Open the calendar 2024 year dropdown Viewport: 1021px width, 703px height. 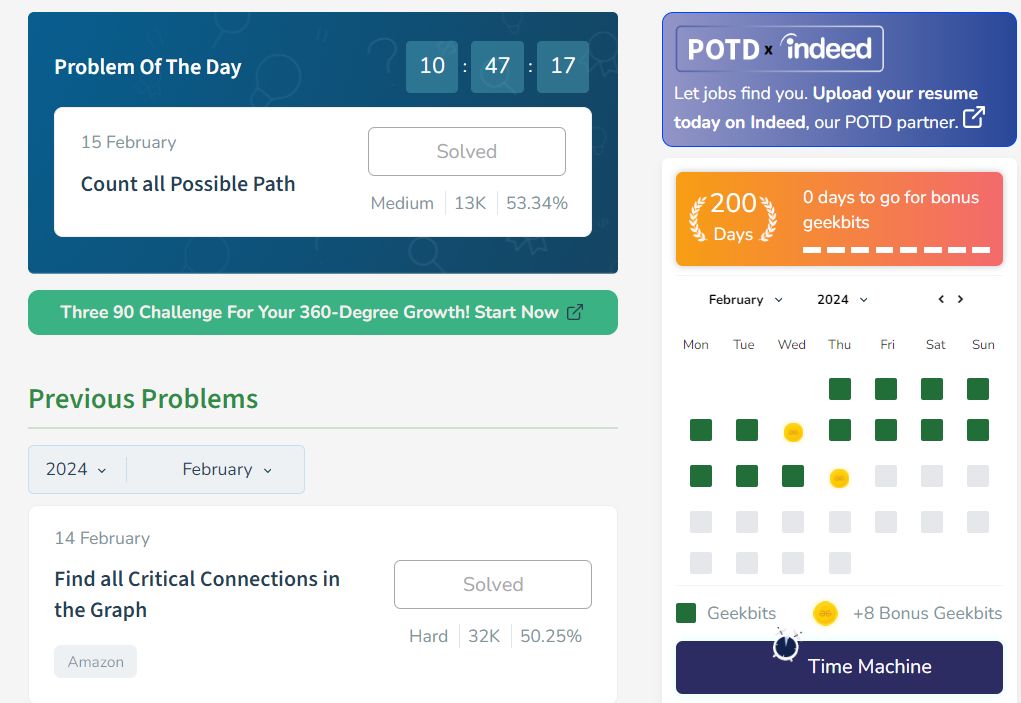tap(842, 299)
